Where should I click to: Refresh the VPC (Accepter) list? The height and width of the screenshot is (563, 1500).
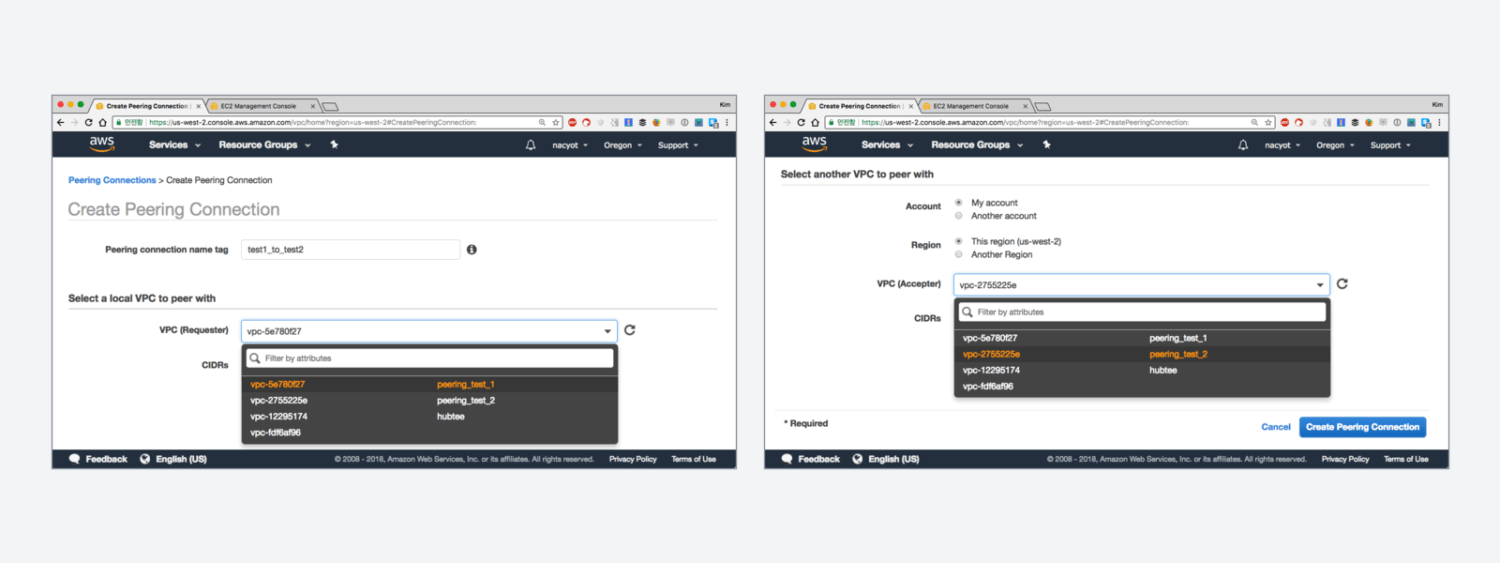click(x=1342, y=284)
